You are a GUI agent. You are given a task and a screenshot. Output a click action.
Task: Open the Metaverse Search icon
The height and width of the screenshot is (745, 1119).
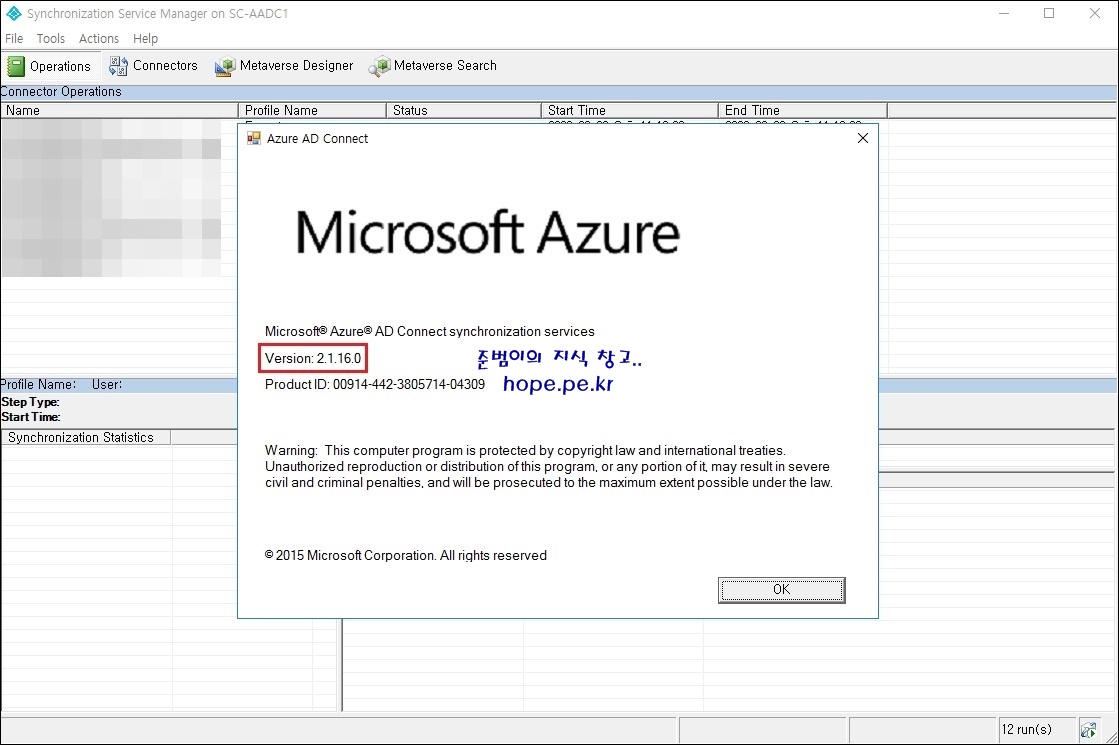click(x=379, y=66)
